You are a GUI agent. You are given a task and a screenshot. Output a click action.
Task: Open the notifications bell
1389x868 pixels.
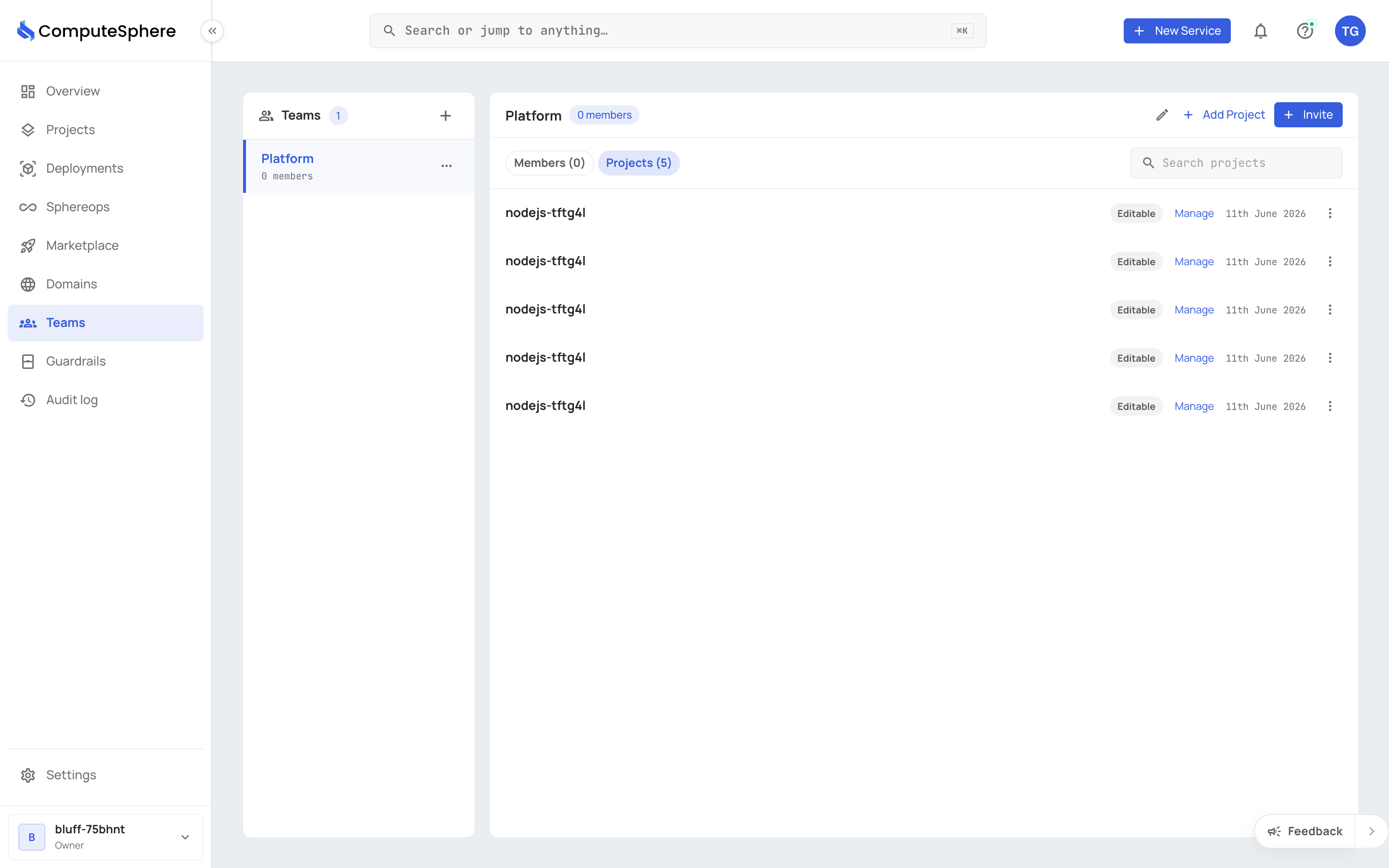coord(1260,31)
